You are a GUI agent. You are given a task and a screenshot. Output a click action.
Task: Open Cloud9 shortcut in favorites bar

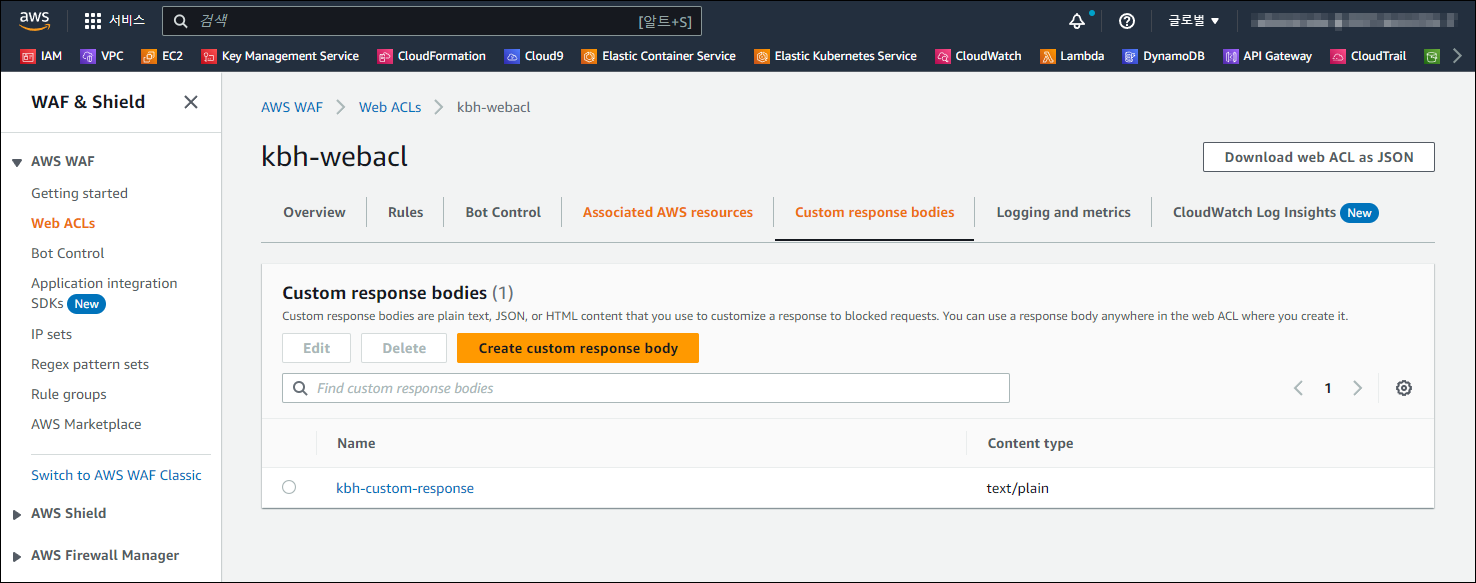pos(534,56)
